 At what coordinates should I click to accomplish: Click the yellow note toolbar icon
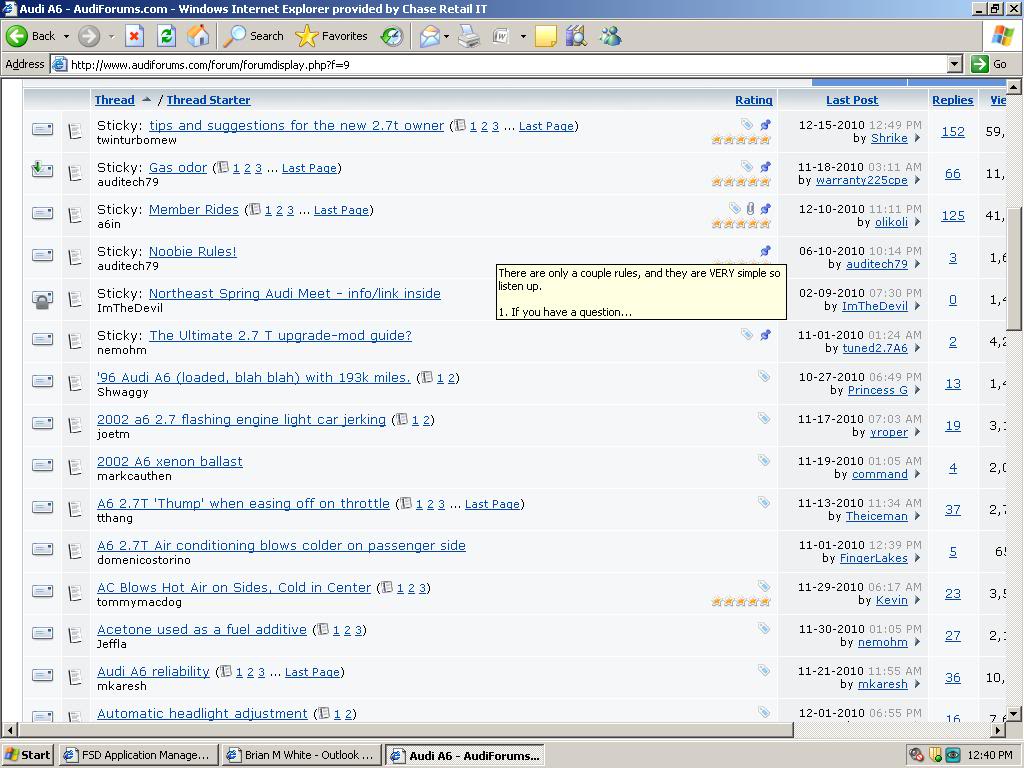pyautogui.click(x=545, y=36)
